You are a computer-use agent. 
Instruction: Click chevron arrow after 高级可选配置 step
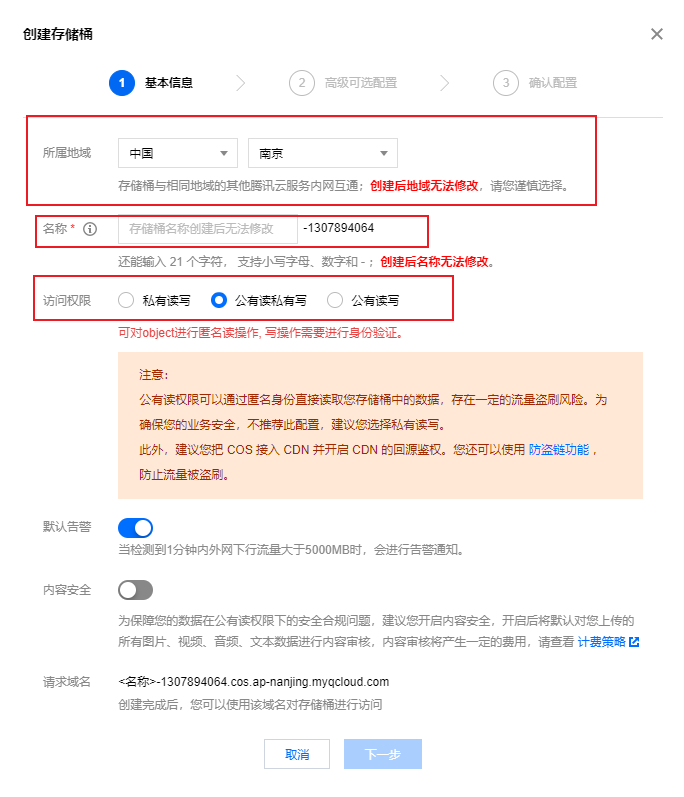tap(445, 83)
